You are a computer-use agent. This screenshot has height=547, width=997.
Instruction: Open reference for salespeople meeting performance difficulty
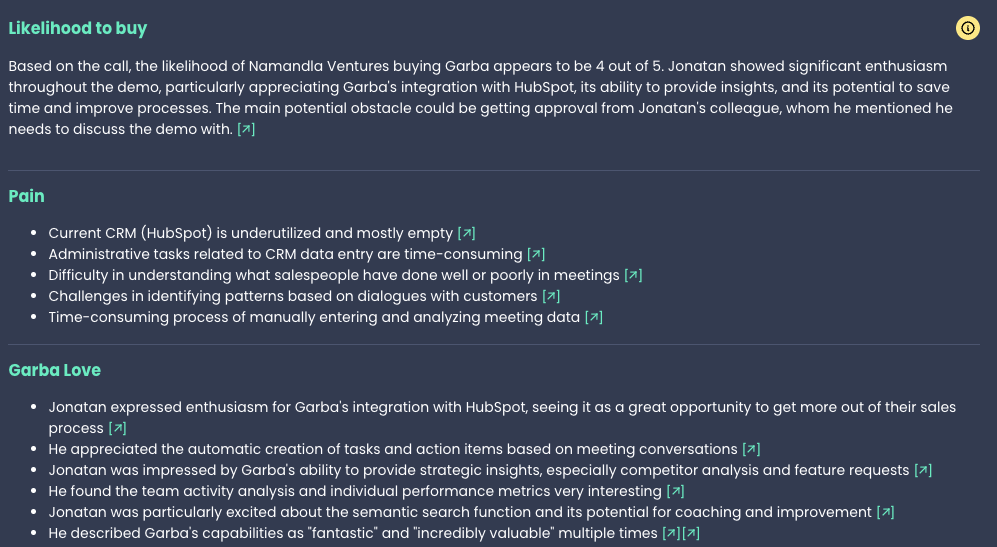[633, 276]
